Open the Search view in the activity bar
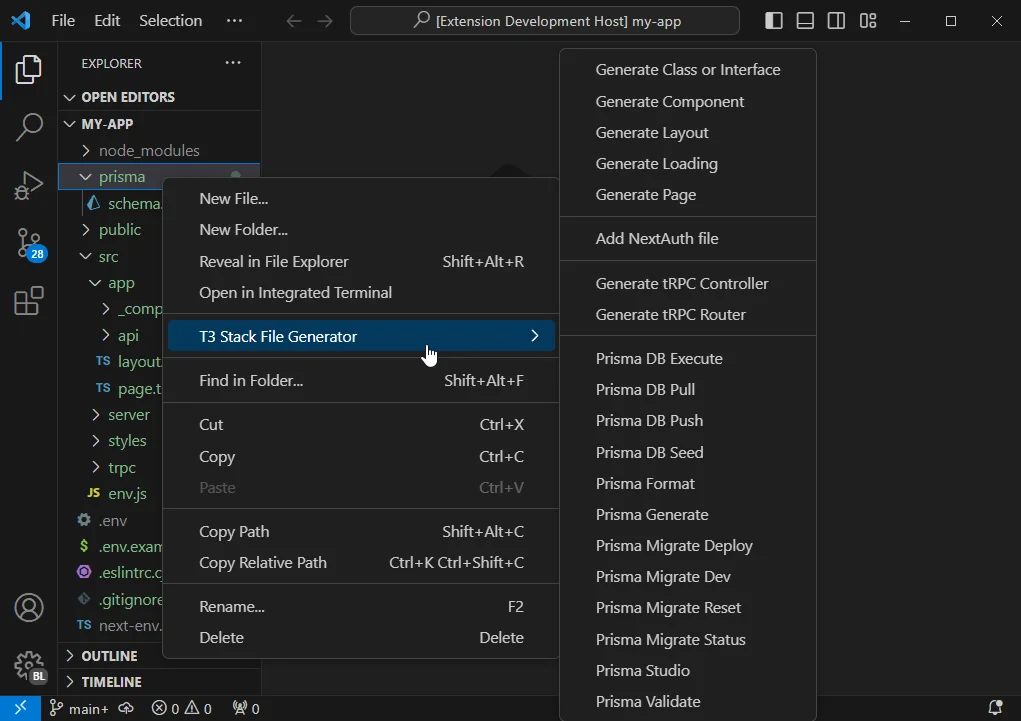 [x=29, y=127]
